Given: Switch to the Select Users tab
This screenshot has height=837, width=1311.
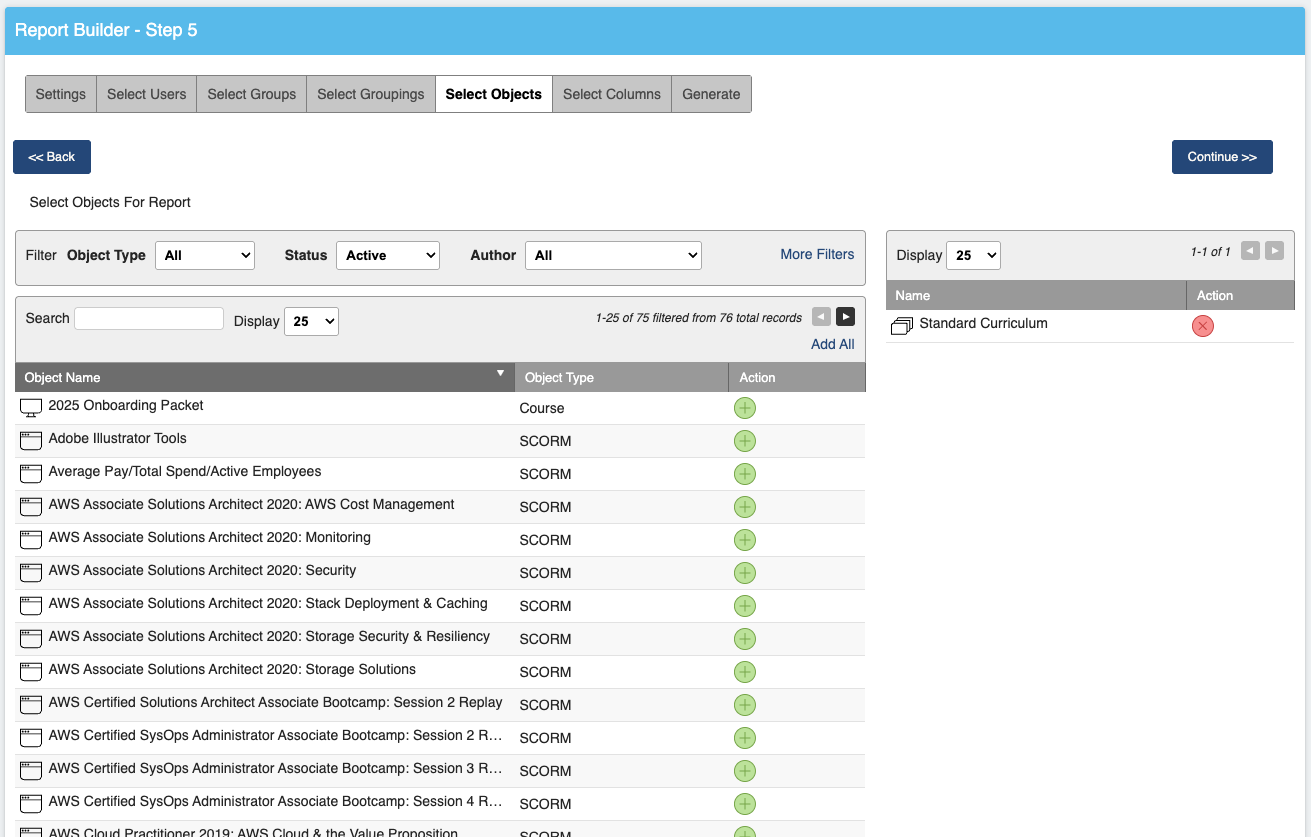Looking at the screenshot, I should pos(147,94).
